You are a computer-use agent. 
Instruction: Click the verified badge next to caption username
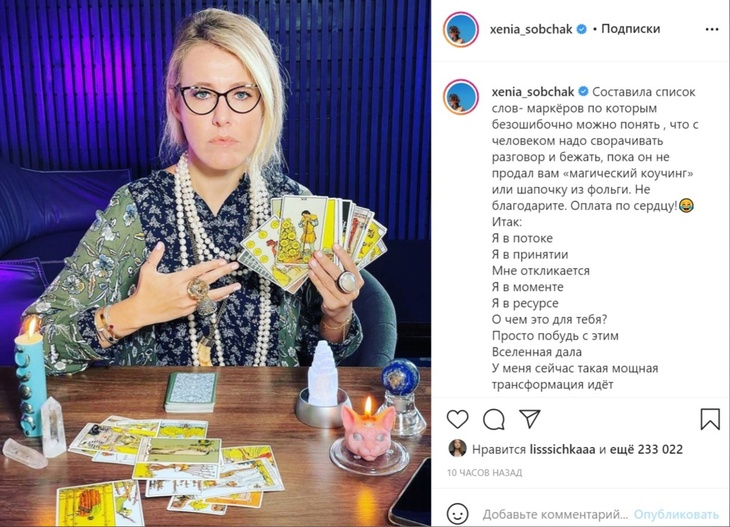pos(583,92)
